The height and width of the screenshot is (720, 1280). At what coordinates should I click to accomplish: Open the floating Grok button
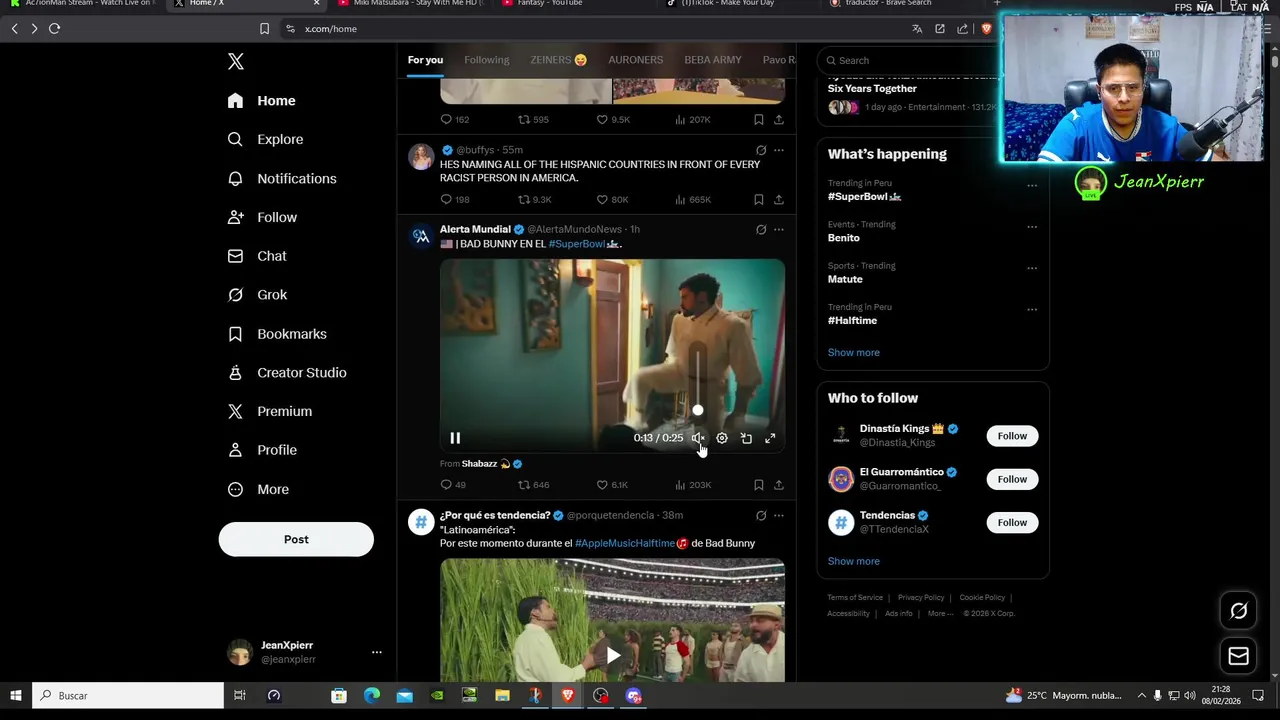tap(1238, 611)
